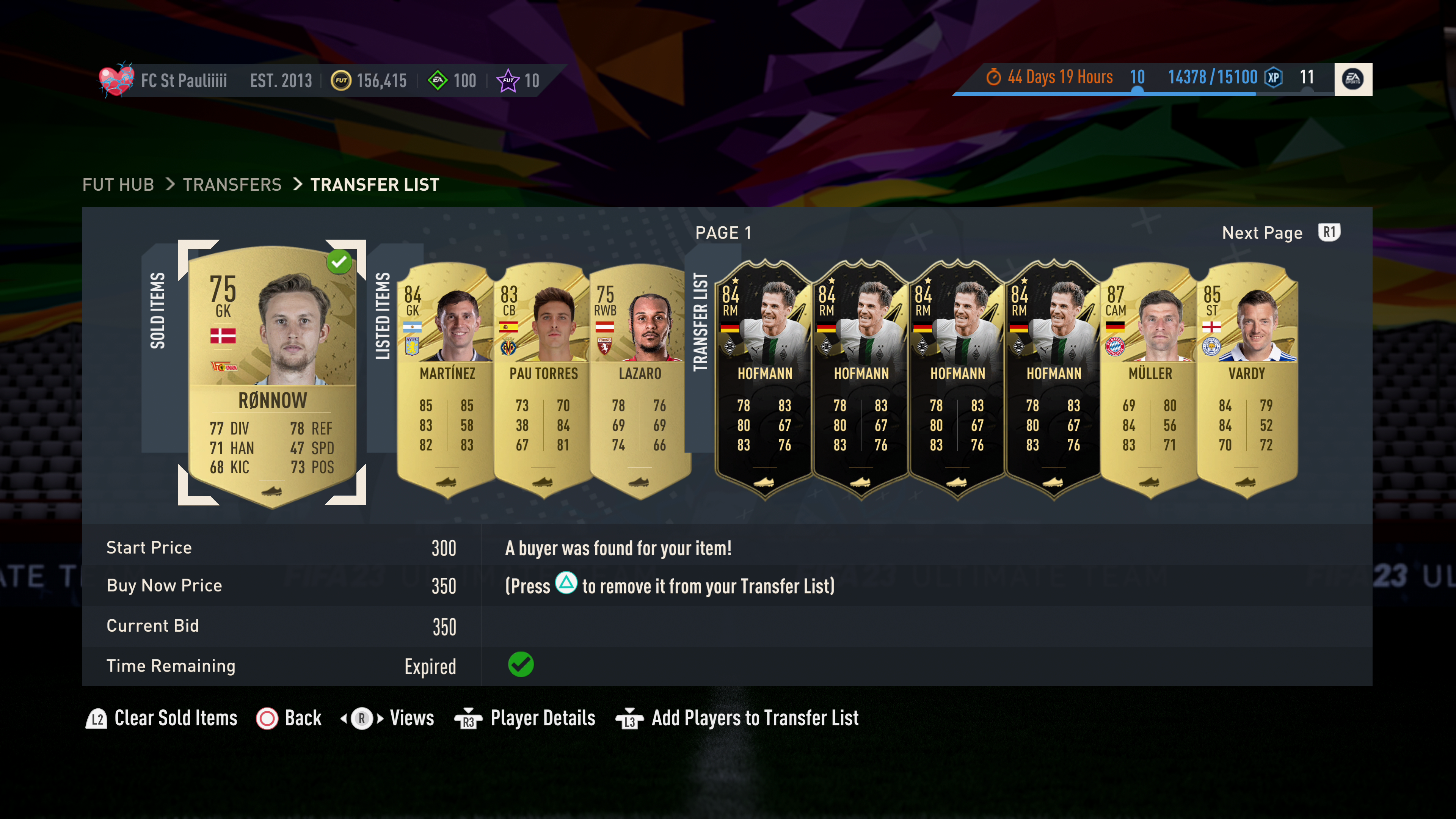Click the FC St Pauliiiii club crest
This screenshot has width=1456, height=819.
point(116,80)
